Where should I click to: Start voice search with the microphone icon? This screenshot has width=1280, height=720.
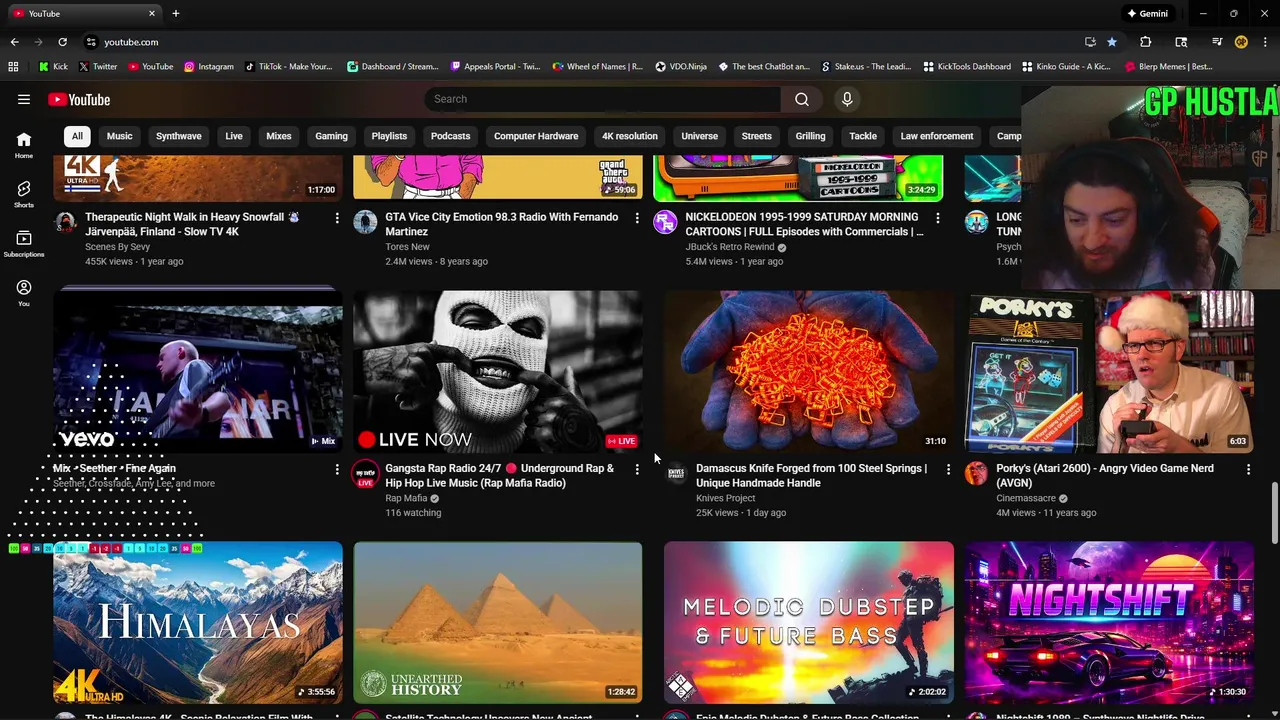coord(847,99)
